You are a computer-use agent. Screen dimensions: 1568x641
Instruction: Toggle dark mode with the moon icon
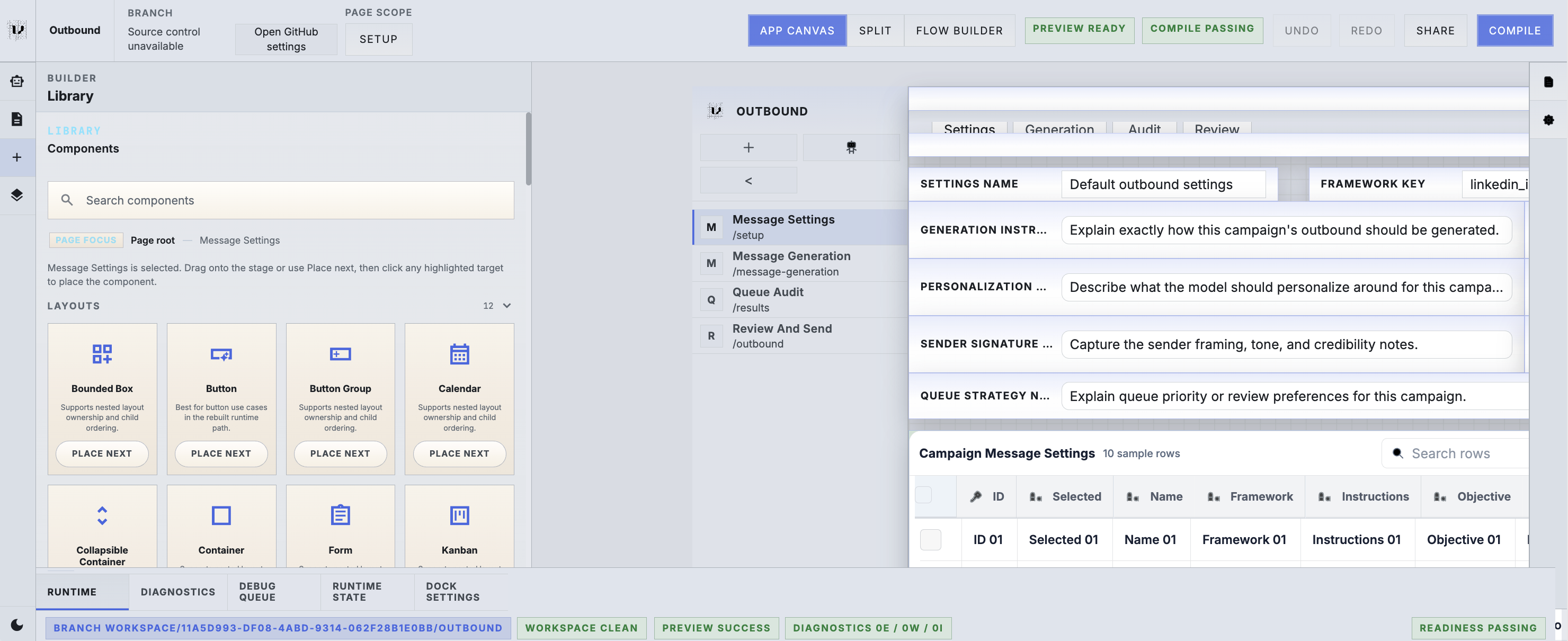click(x=16, y=625)
